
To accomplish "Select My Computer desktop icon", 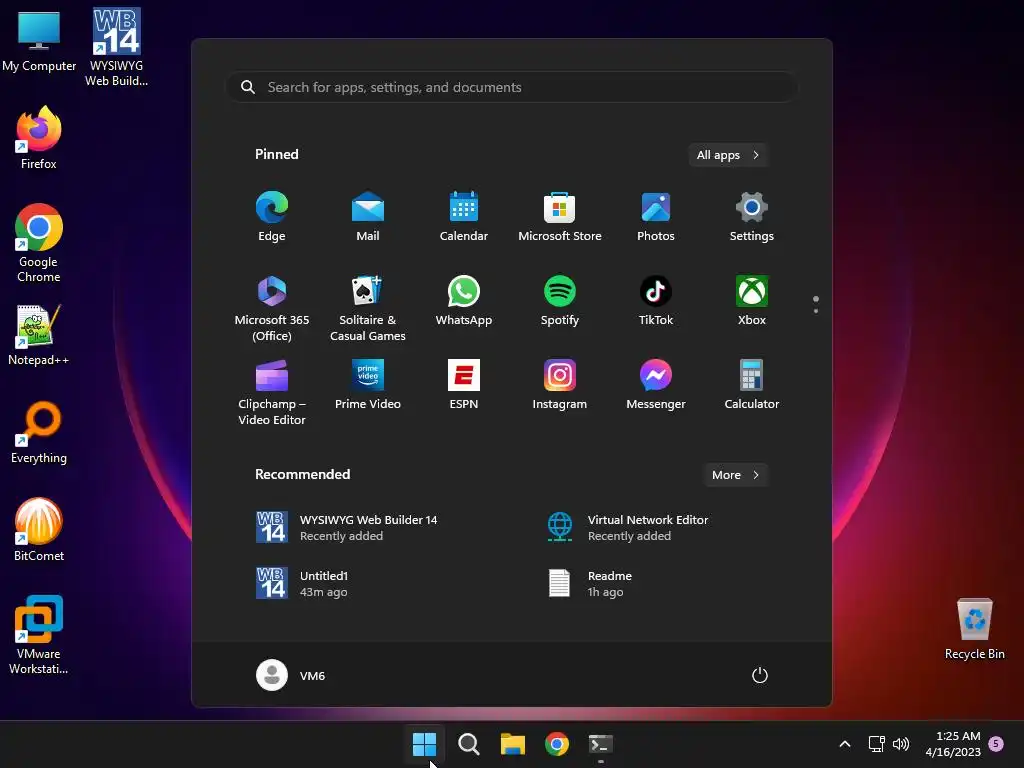I will click(x=39, y=41).
